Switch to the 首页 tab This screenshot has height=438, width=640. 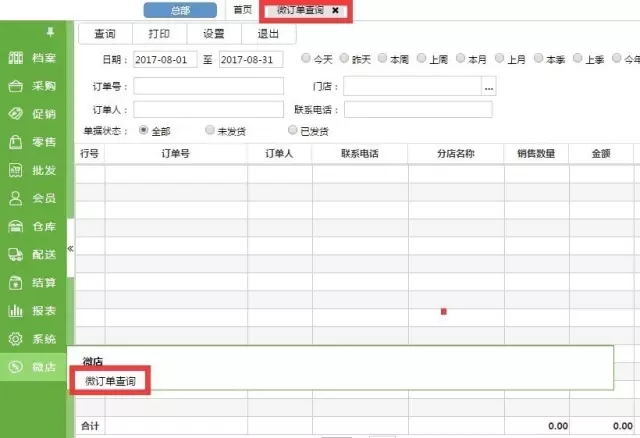[242, 10]
